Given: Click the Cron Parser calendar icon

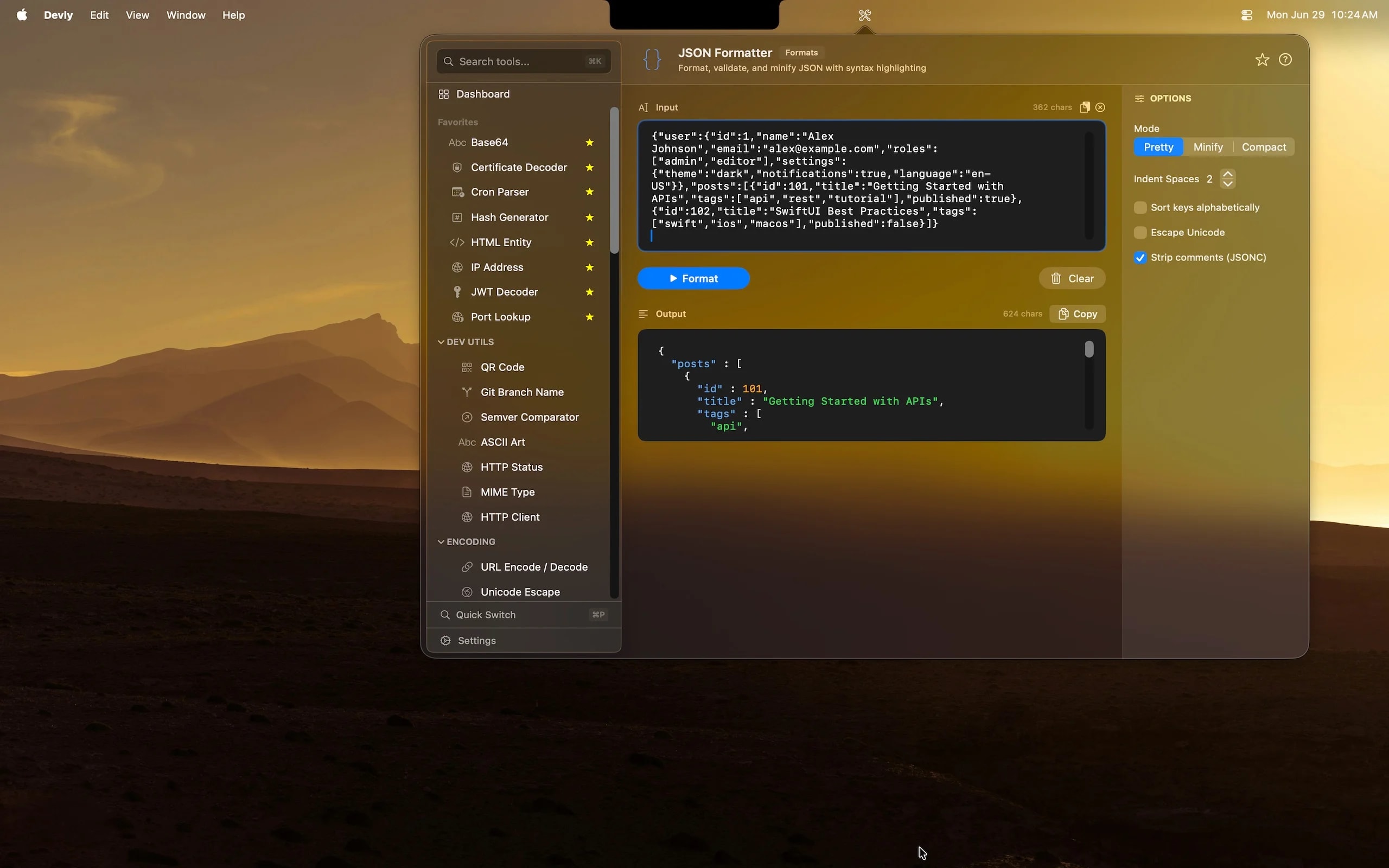Looking at the screenshot, I should tap(457, 192).
